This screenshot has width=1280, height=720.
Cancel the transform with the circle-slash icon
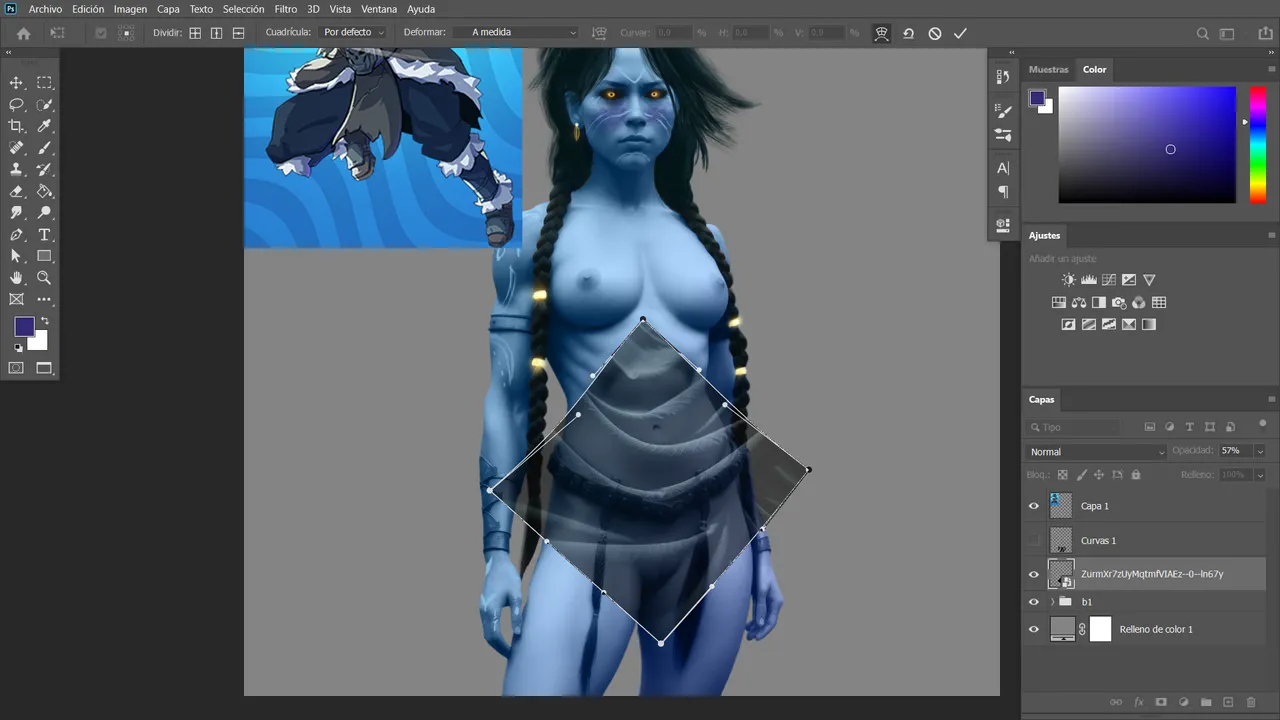click(x=934, y=33)
